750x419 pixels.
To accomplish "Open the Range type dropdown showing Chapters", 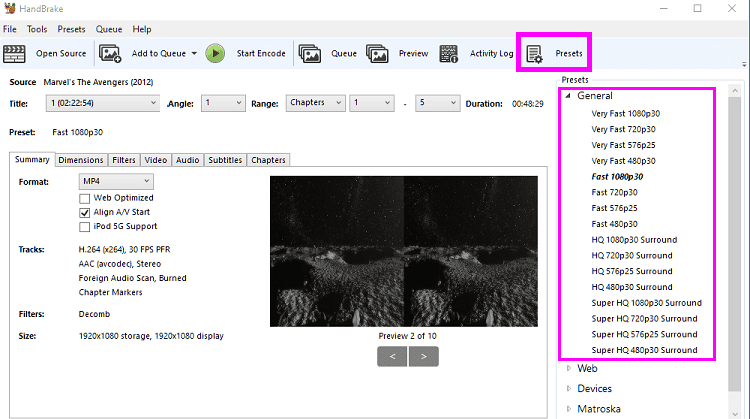I will [315, 103].
